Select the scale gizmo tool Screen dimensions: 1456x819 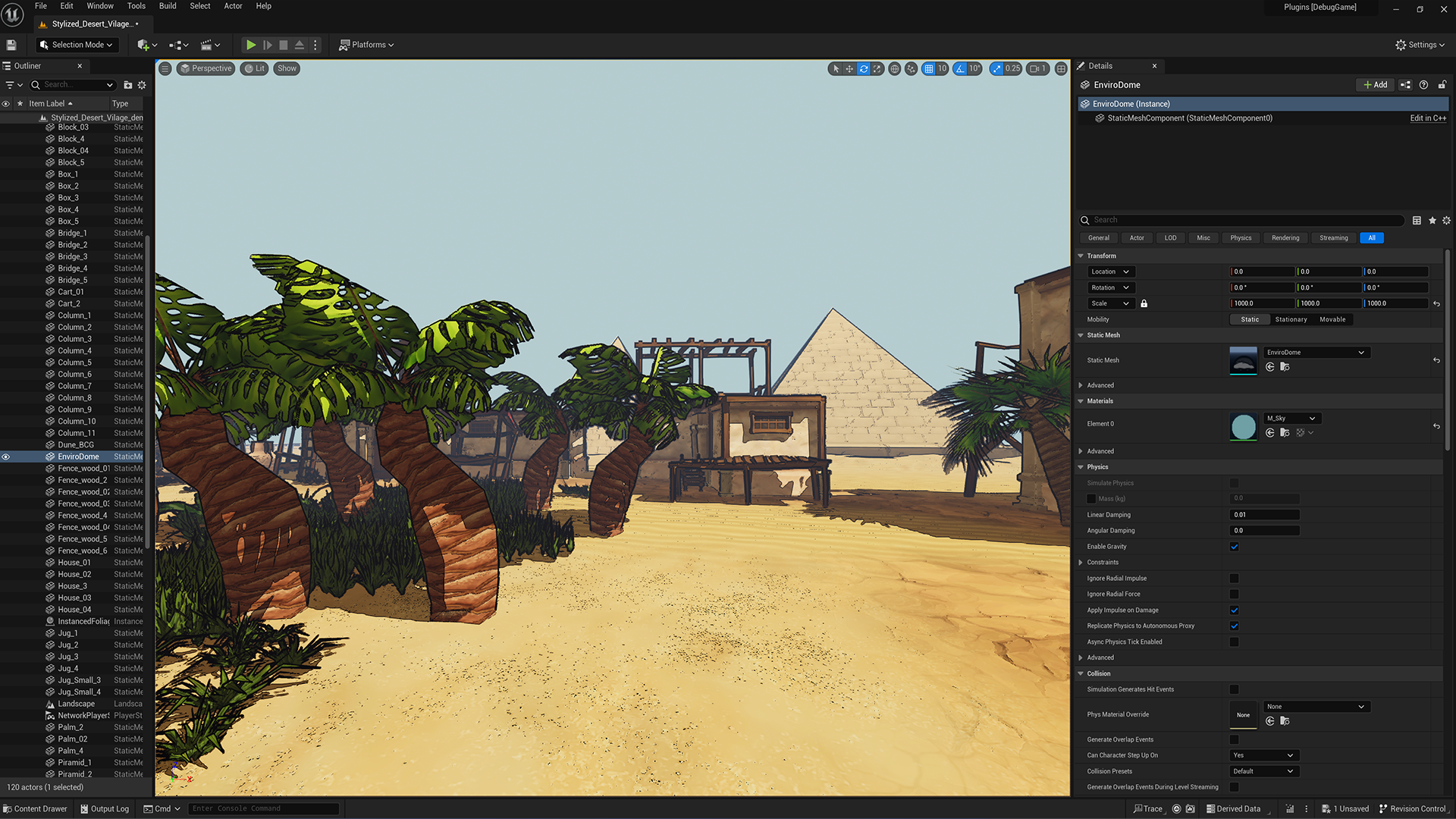click(877, 69)
